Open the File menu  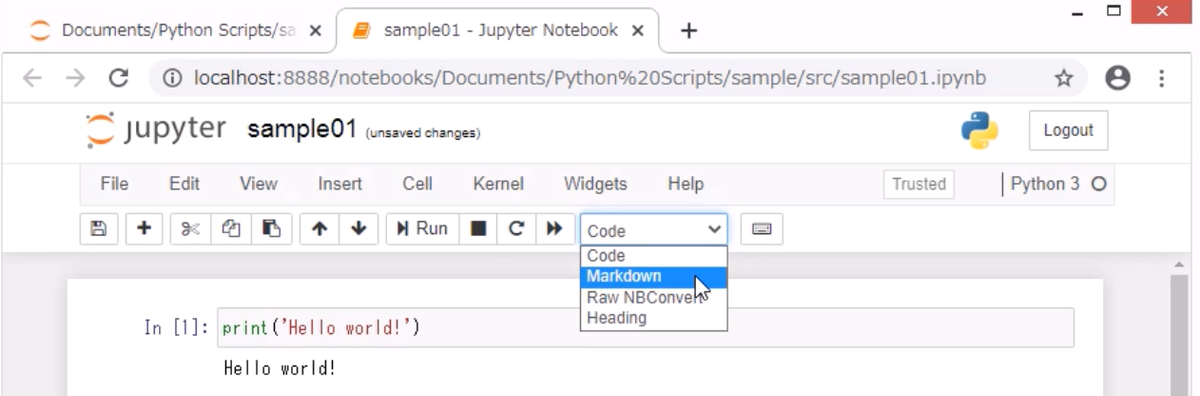(115, 184)
